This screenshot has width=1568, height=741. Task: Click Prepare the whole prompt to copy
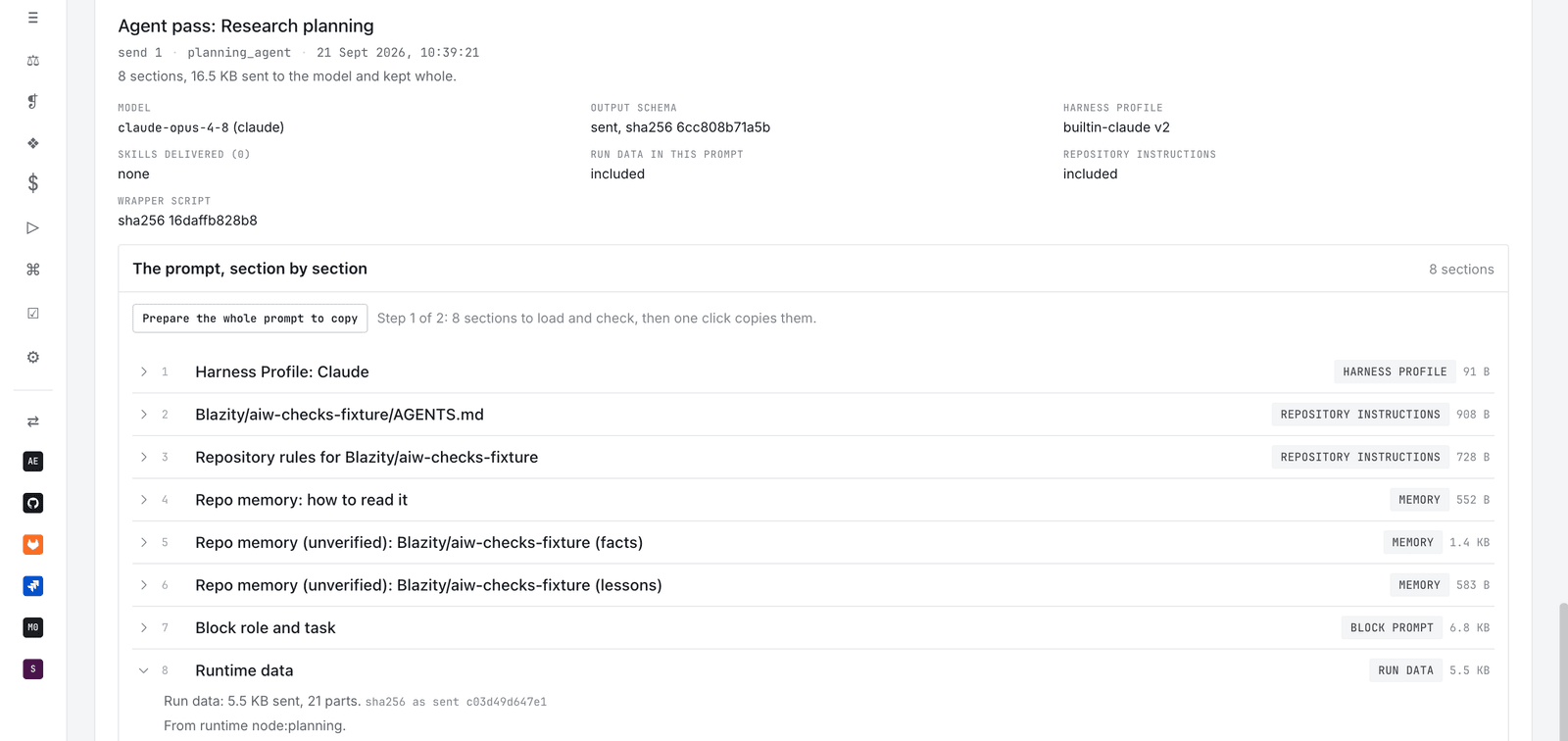pos(250,319)
